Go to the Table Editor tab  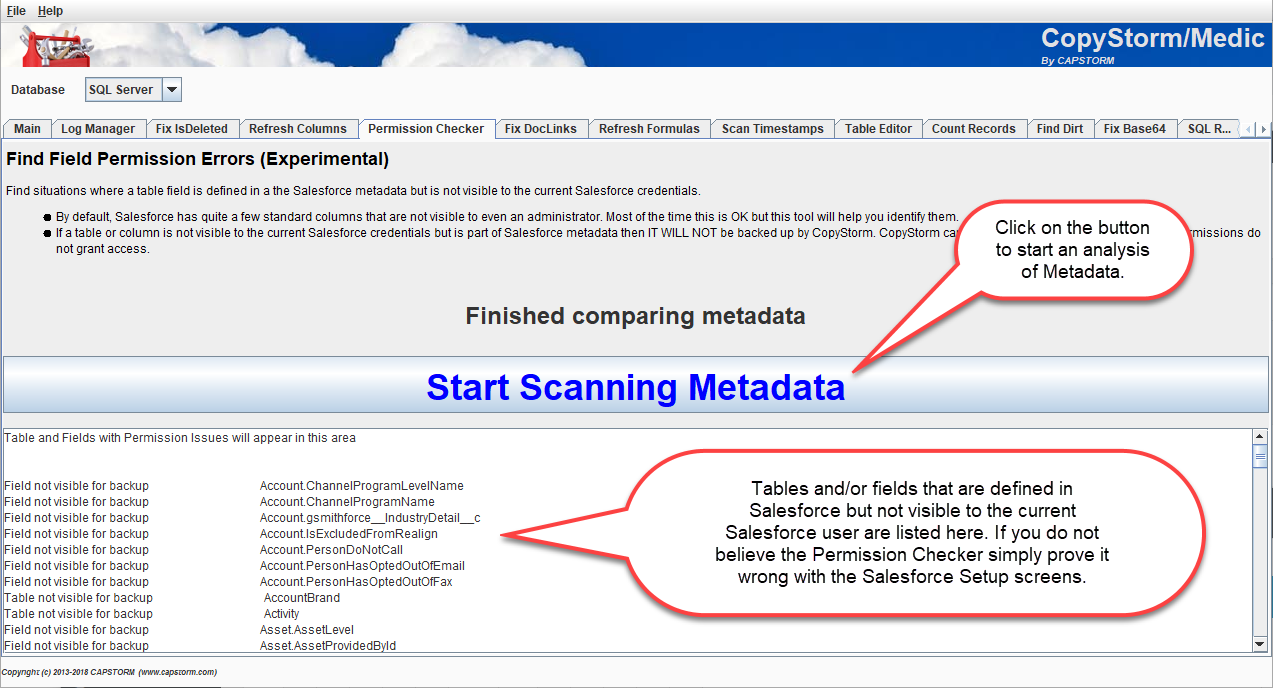click(879, 129)
